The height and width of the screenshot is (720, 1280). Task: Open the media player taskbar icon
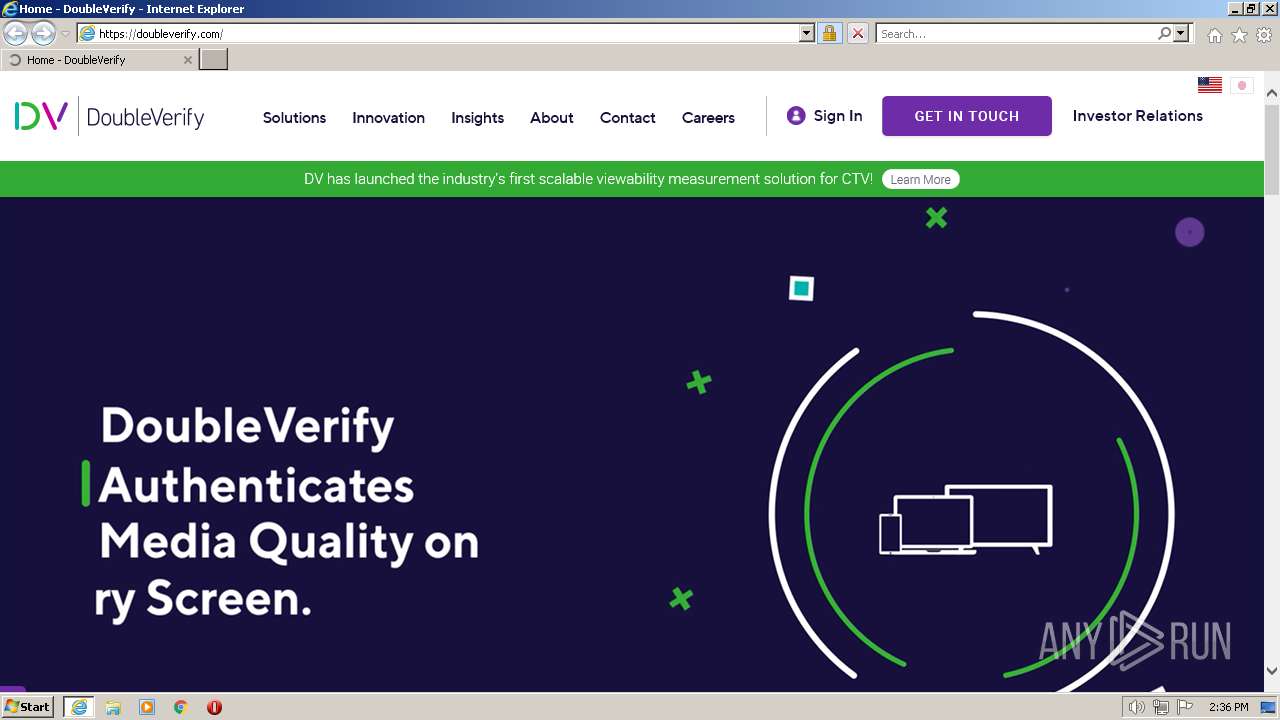147,707
